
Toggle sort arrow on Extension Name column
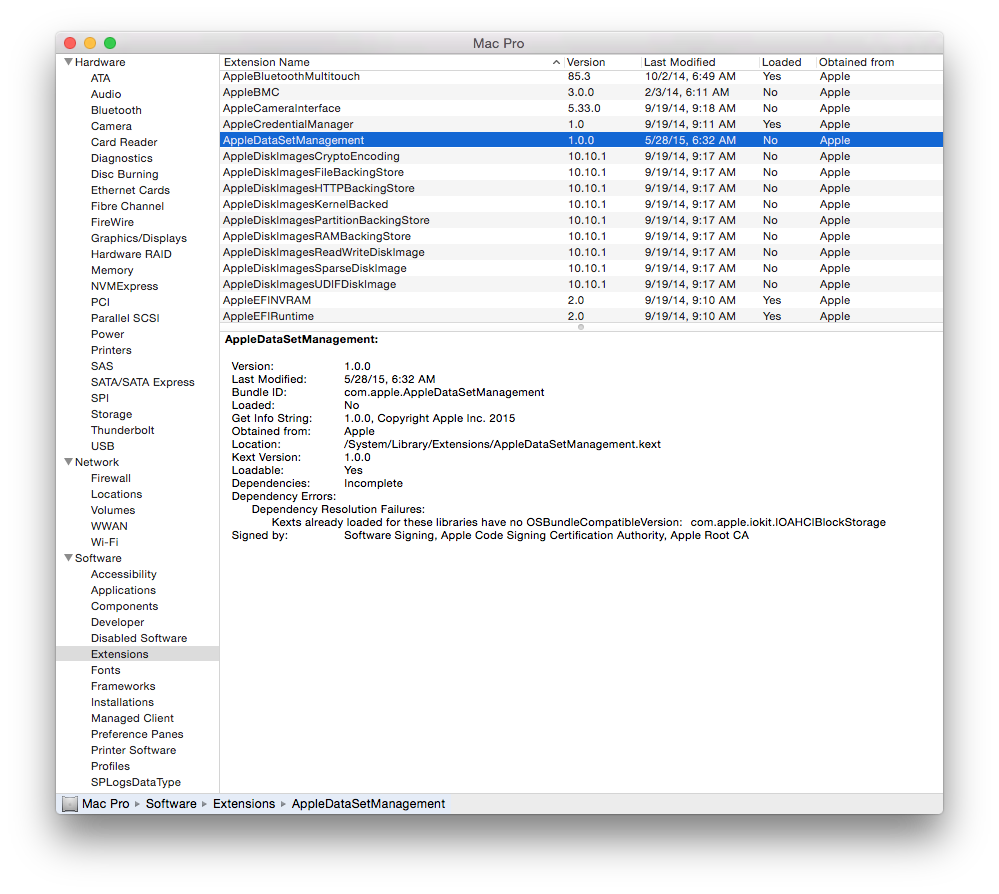[556, 62]
